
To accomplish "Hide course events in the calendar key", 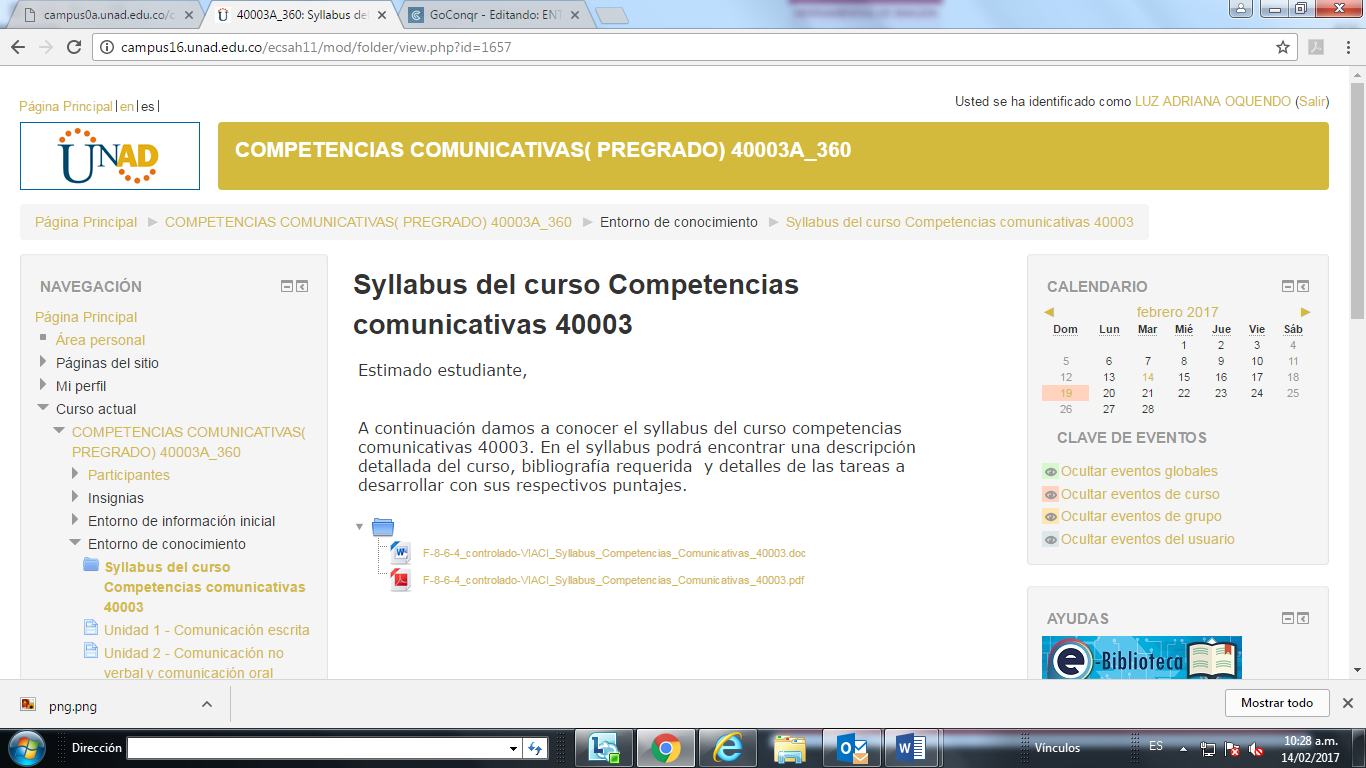I will coord(1139,494).
